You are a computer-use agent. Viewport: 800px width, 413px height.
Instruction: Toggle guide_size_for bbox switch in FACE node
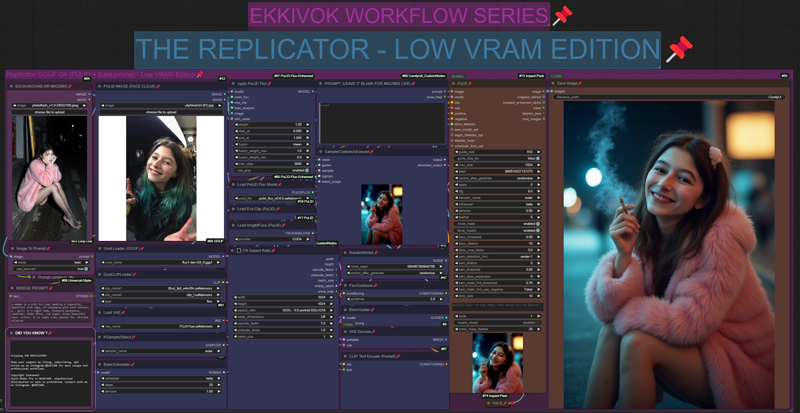point(538,158)
